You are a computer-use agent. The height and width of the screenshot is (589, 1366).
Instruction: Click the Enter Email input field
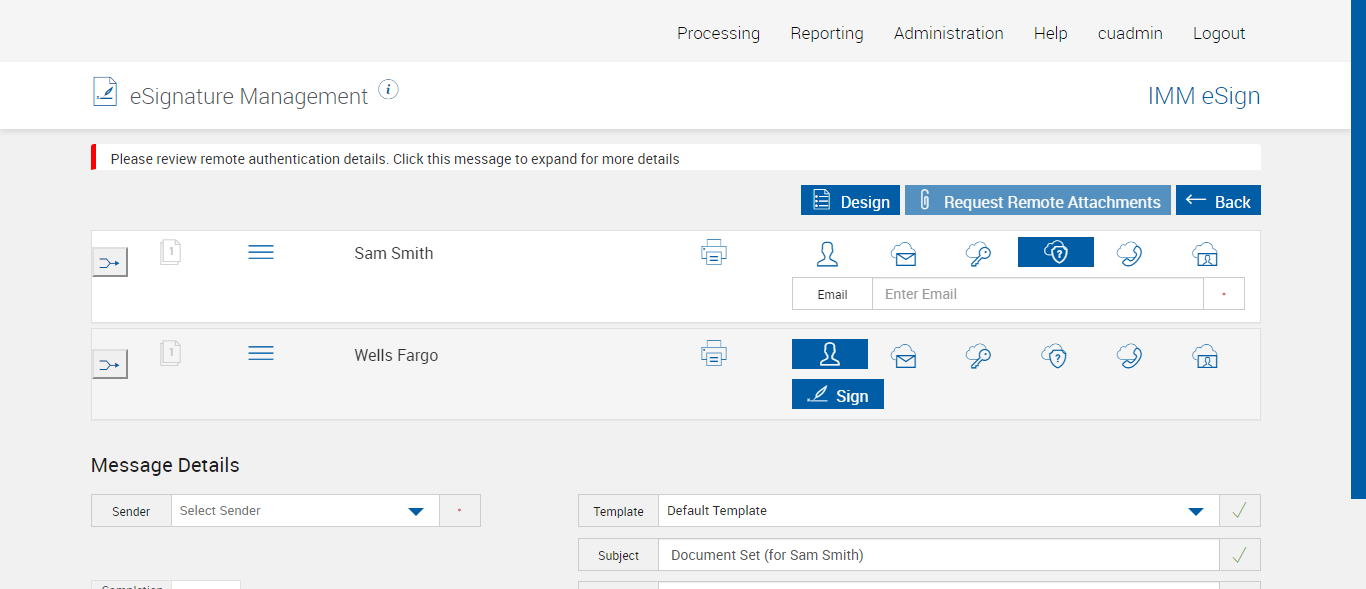pos(1037,294)
